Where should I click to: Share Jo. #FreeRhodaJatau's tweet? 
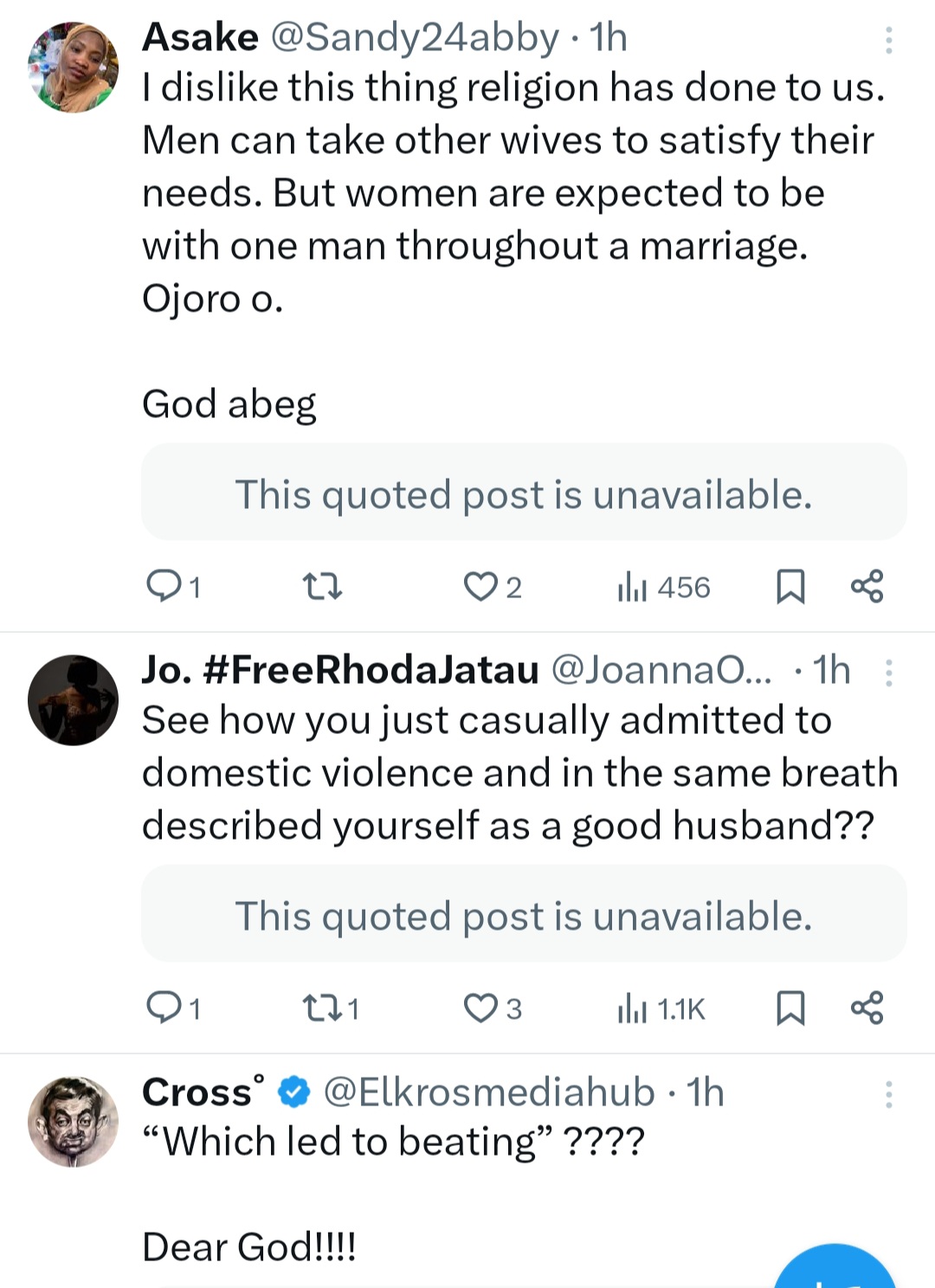coord(867,1008)
